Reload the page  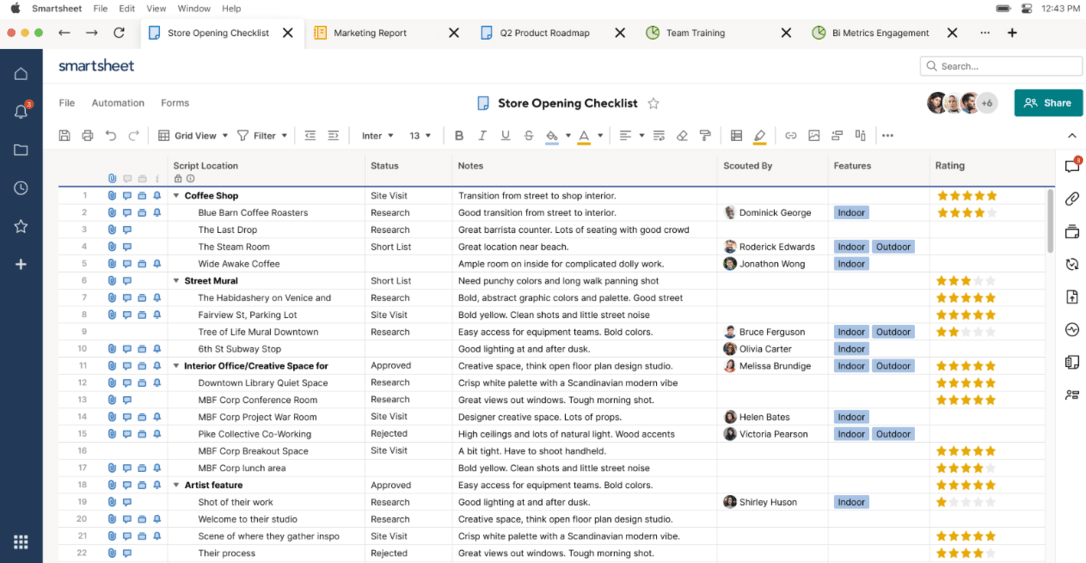click(x=119, y=33)
